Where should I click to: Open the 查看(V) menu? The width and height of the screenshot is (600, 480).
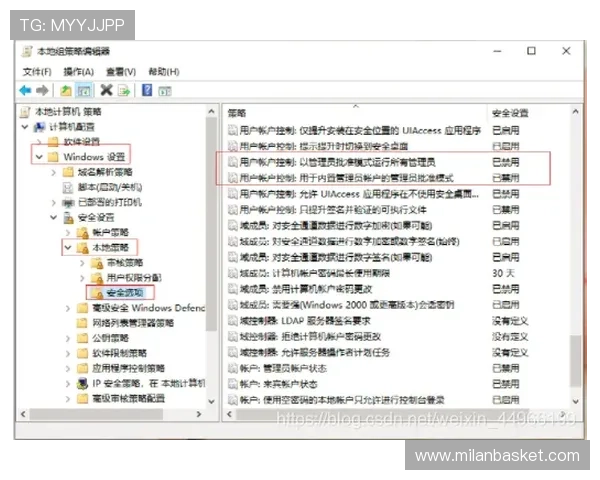click(121, 72)
